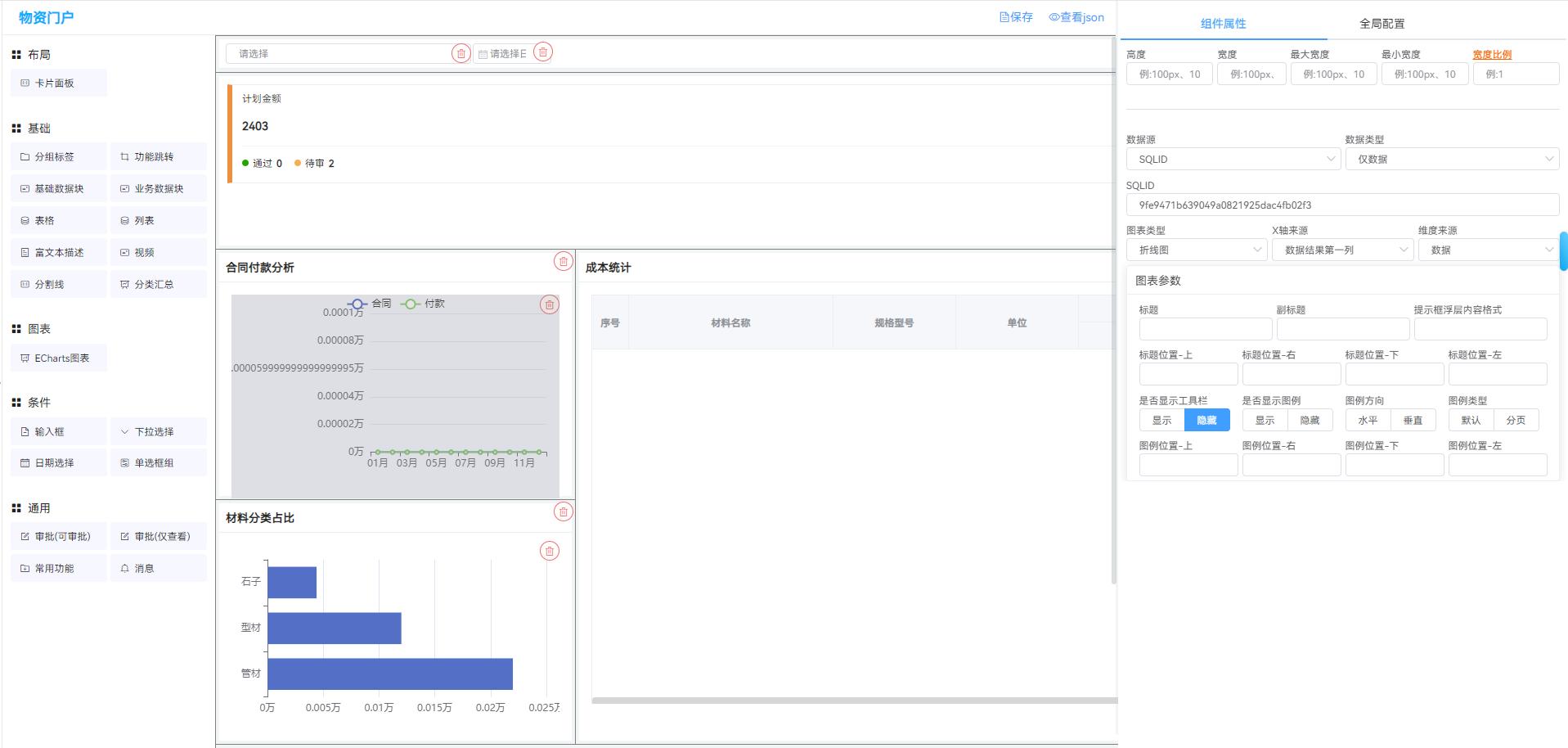
Task: Open the 查看json link
Action: coord(1076,17)
